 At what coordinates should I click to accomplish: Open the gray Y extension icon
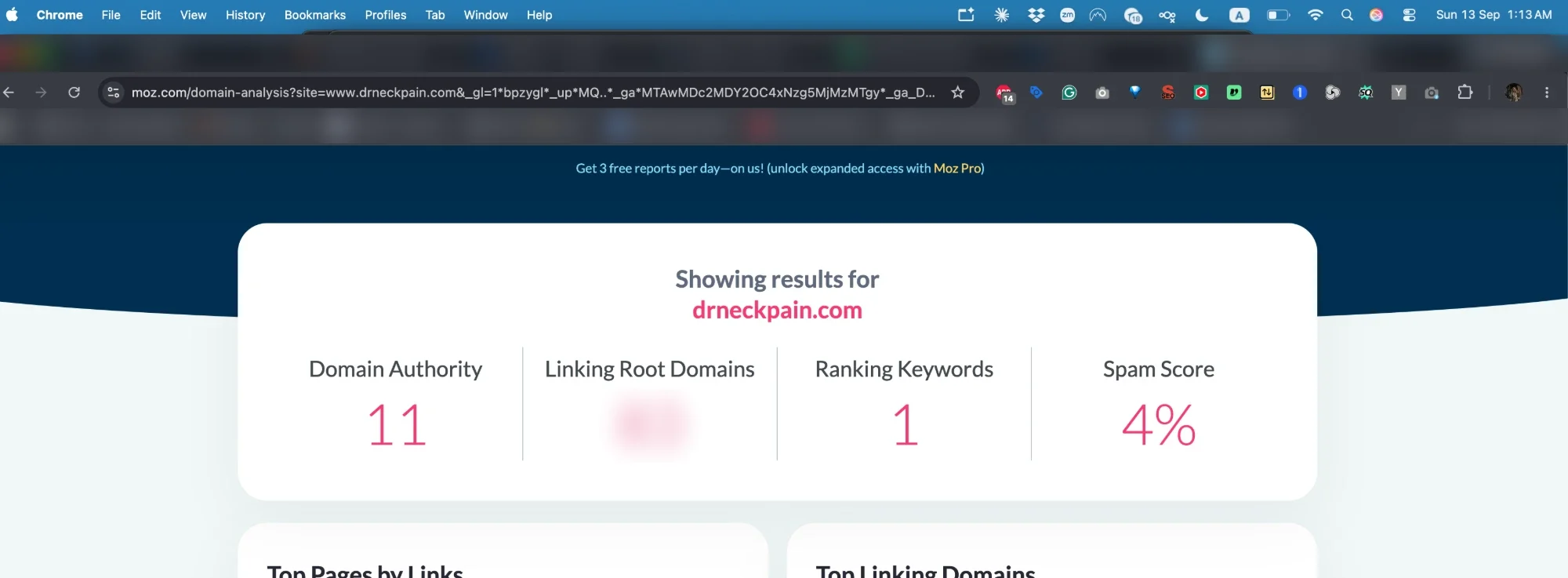pos(1399,93)
